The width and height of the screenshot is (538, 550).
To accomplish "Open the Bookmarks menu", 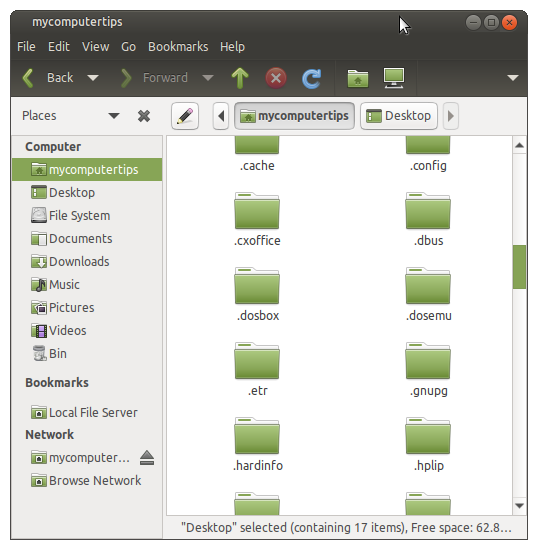I will [178, 47].
